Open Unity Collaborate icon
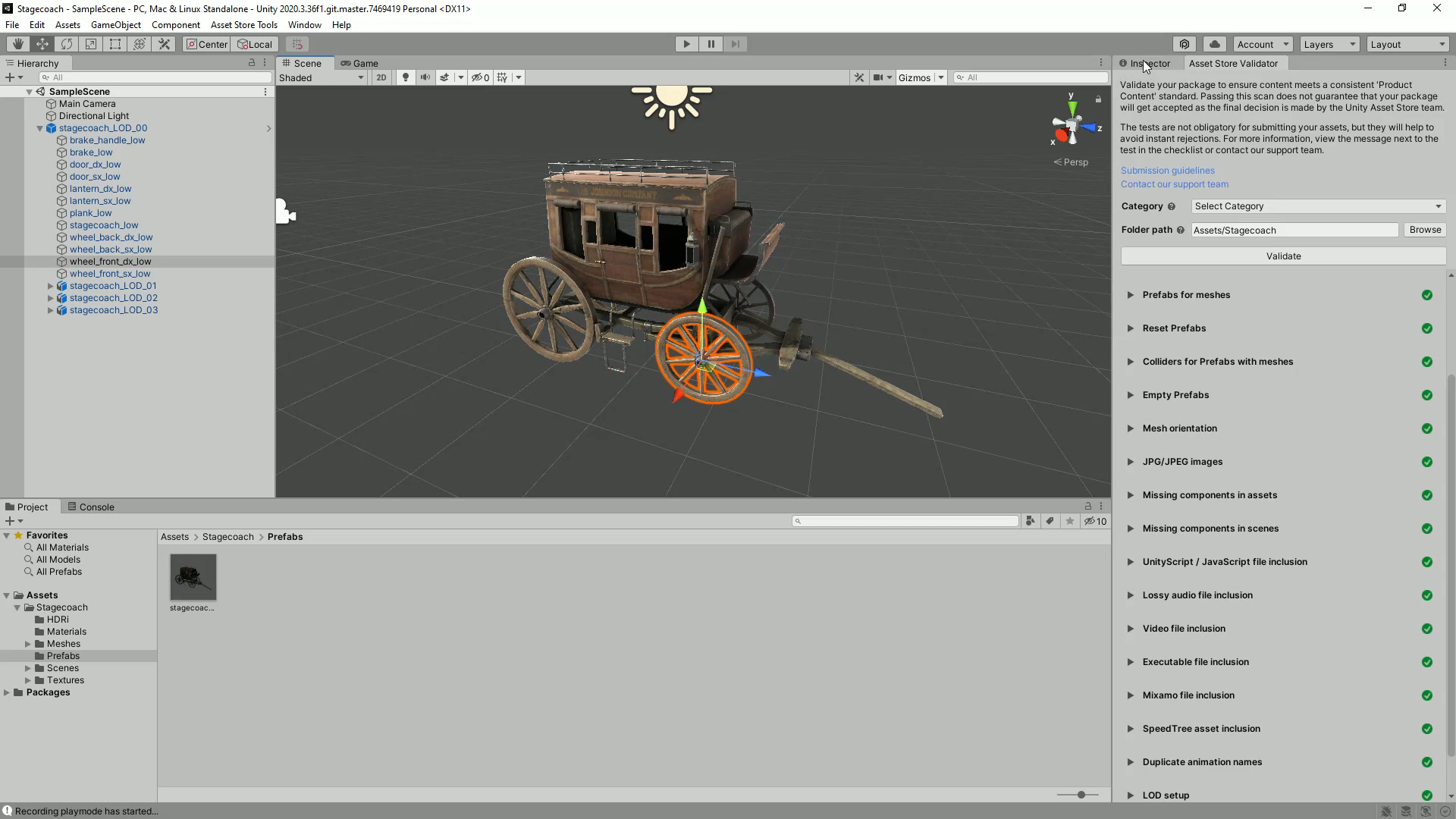This screenshot has height=819, width=1456. pos(1185,44)
